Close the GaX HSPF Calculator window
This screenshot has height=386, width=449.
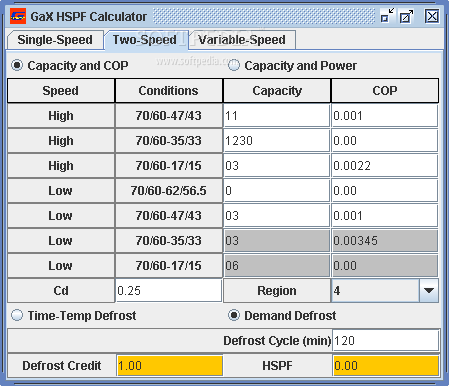(x=432, y=16)
